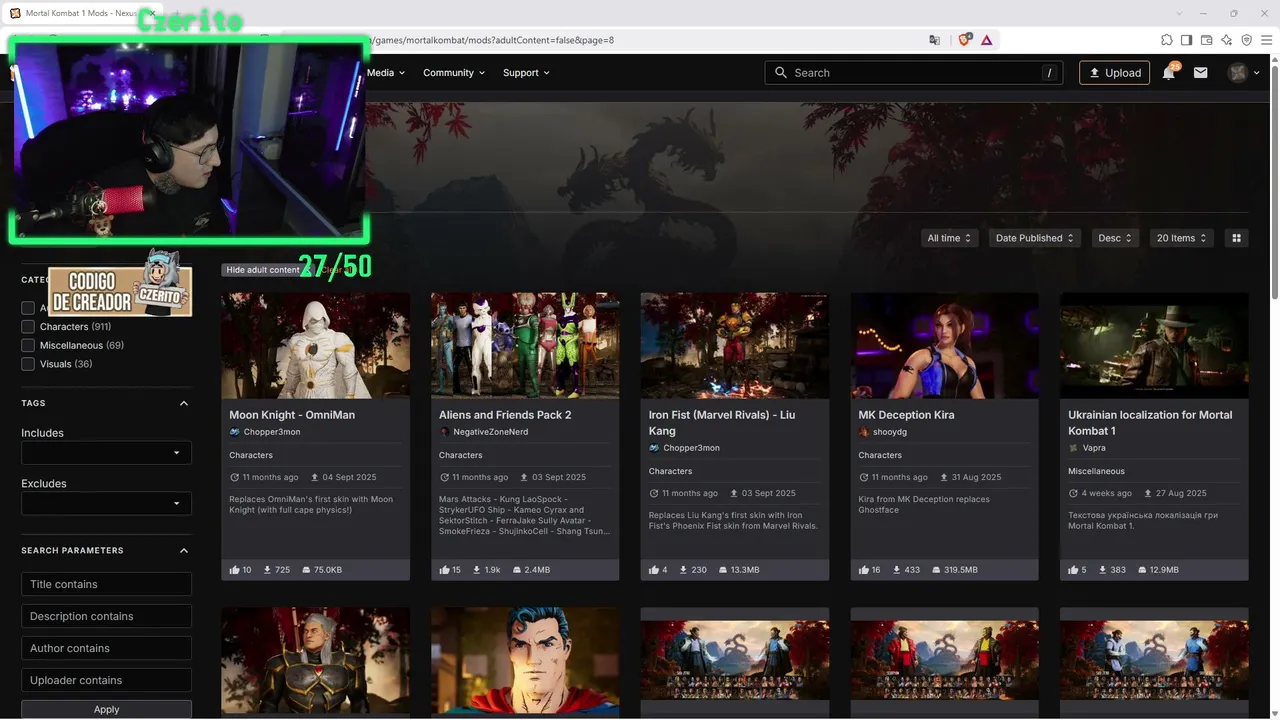This screenshot has height=720, width=1280.
Task: Tick the Characters category checkbox
Action: click(28, 327)
